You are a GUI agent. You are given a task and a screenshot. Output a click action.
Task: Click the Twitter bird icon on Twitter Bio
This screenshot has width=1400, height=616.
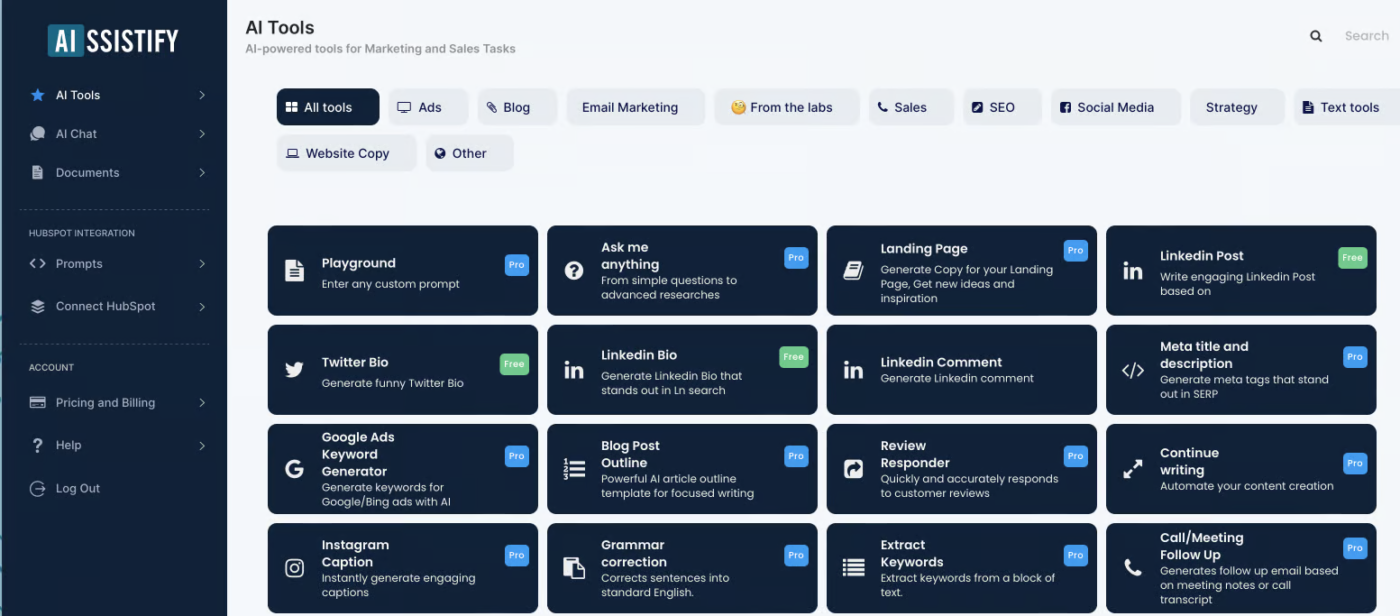click(x=294, y=370)
